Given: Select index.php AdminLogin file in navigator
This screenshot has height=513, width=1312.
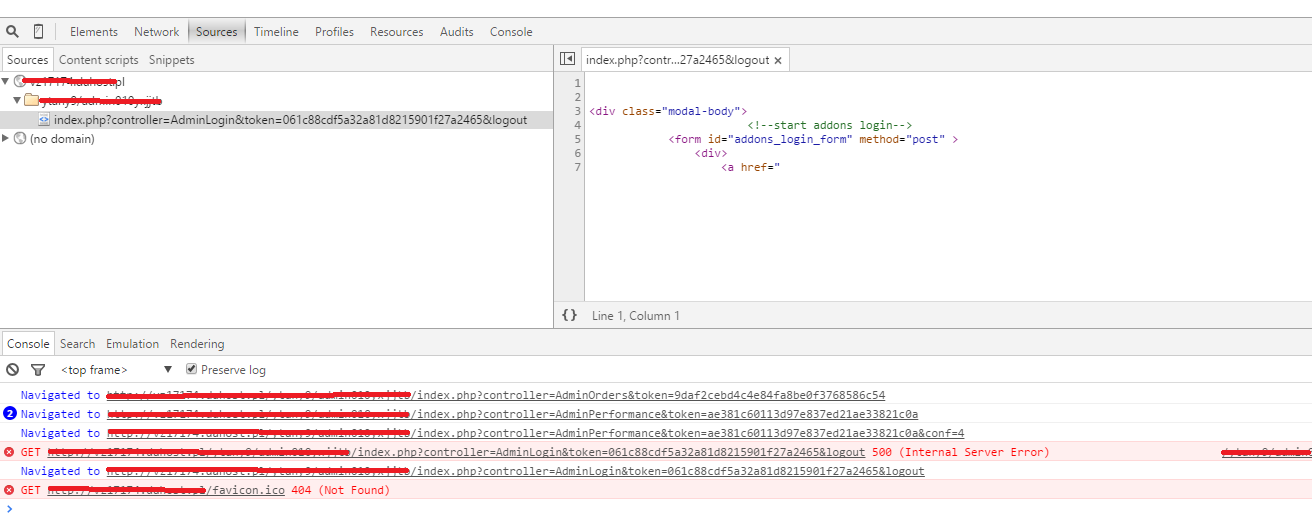Looking at the screenshot, I should 290,120.
